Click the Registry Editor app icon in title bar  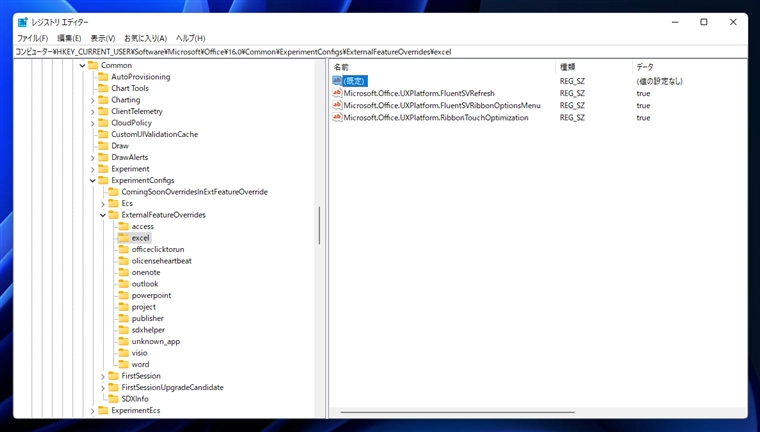23,22
